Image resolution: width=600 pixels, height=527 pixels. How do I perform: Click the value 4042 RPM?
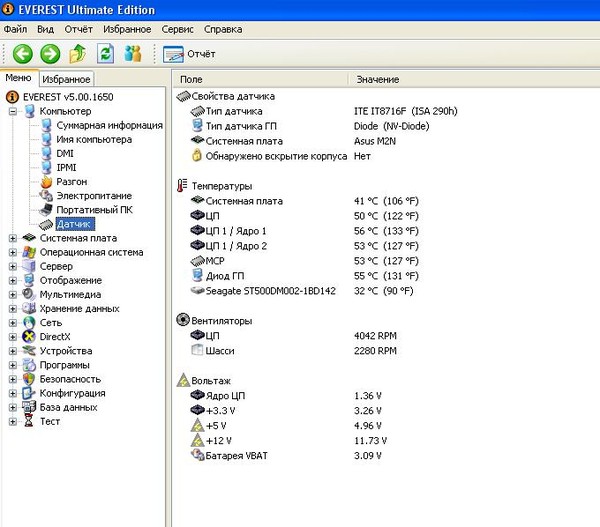[x=375, y=336]
